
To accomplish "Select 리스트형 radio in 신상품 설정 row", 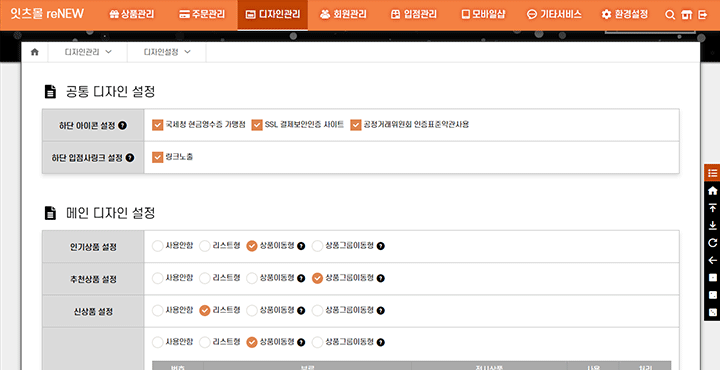I will [x=204, y=311].
